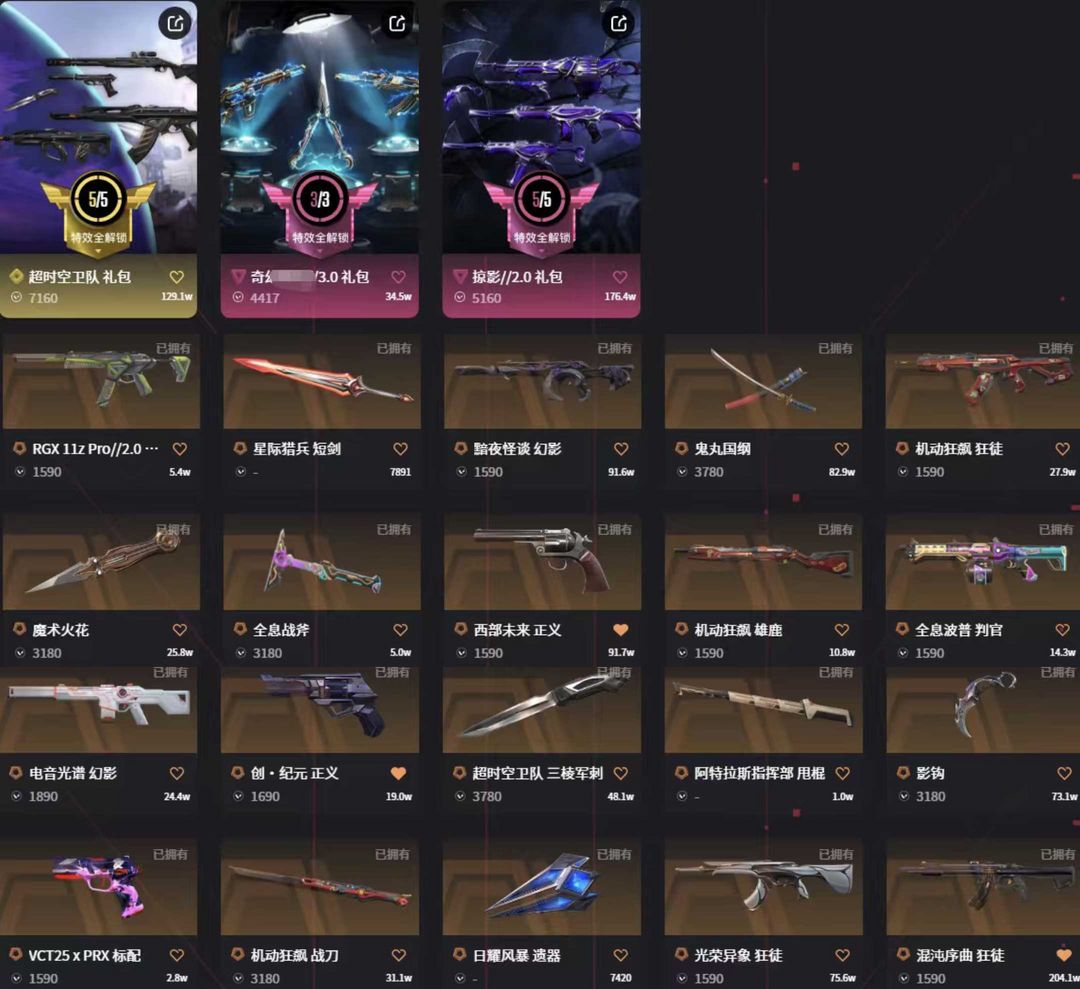Favorite the 鬼丸国纲 katana skin
This screenshot has height=989, width=1080.
coord(842,449)
